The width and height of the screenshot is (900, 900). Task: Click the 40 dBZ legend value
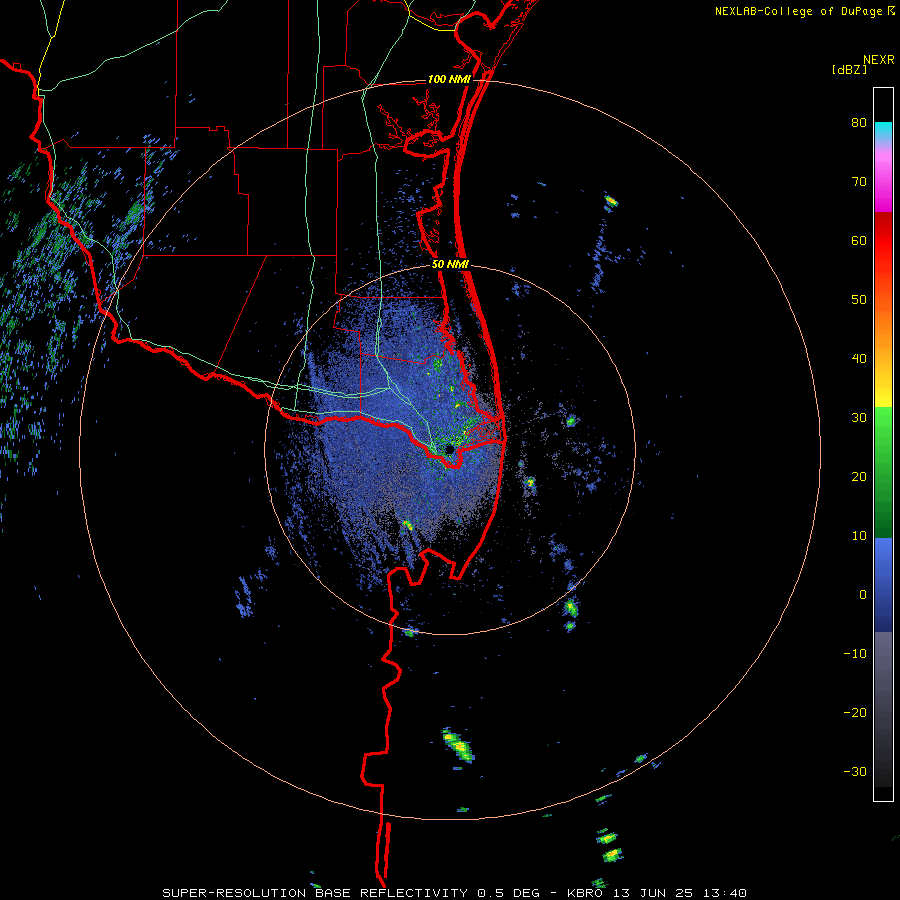coord(859,359)
